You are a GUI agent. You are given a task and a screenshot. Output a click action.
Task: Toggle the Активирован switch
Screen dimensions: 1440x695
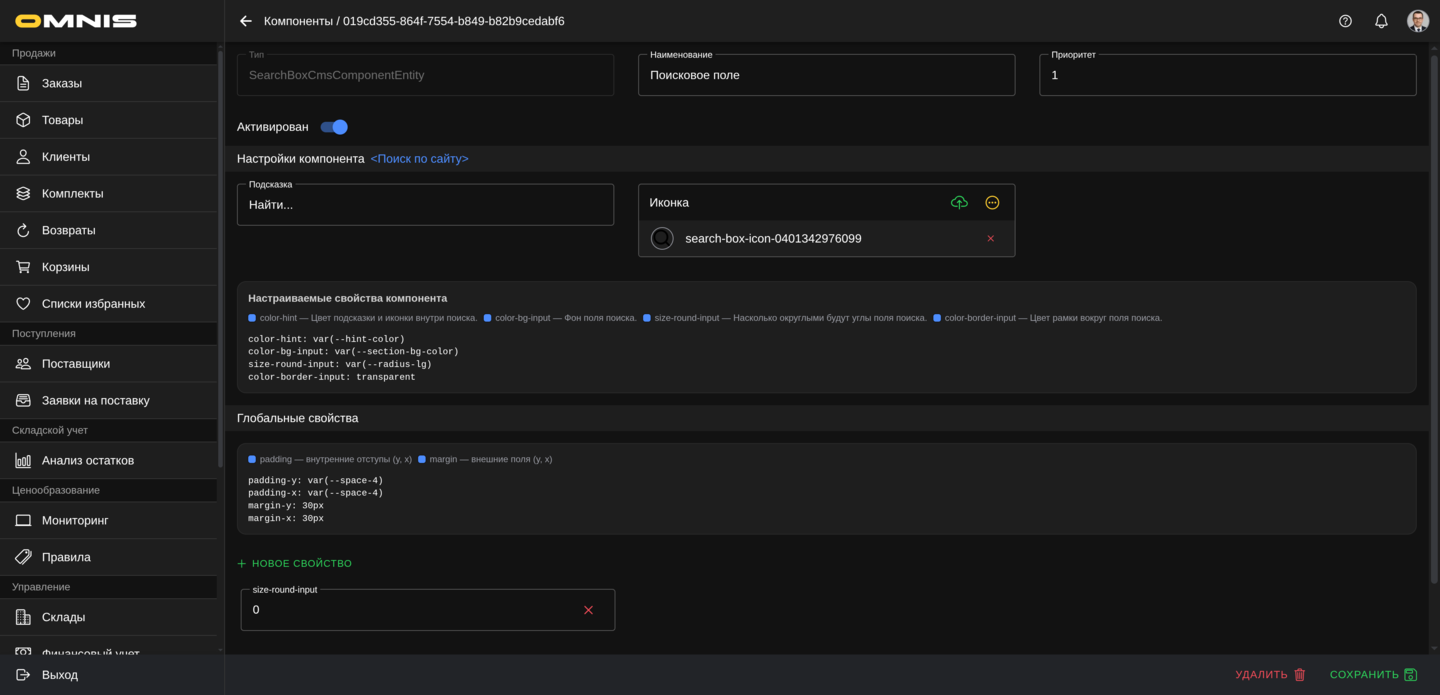[x=334, y=127]
